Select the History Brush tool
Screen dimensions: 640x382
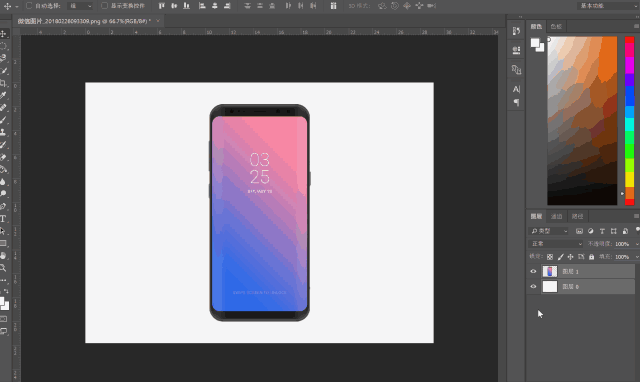click(x=3, y=145)
